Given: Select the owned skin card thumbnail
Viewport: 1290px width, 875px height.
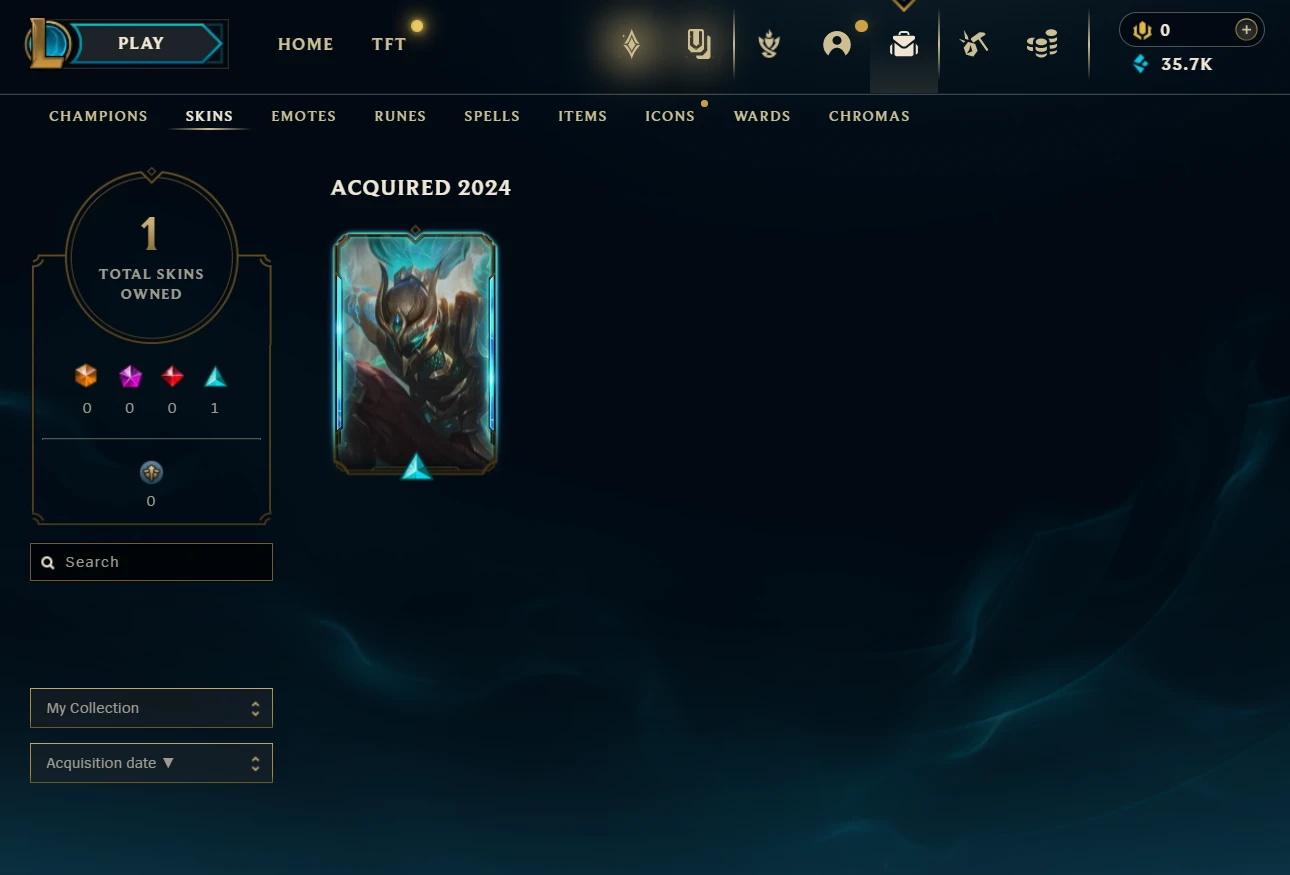Looking at the screenshot, I should click(x=415, y=353).
